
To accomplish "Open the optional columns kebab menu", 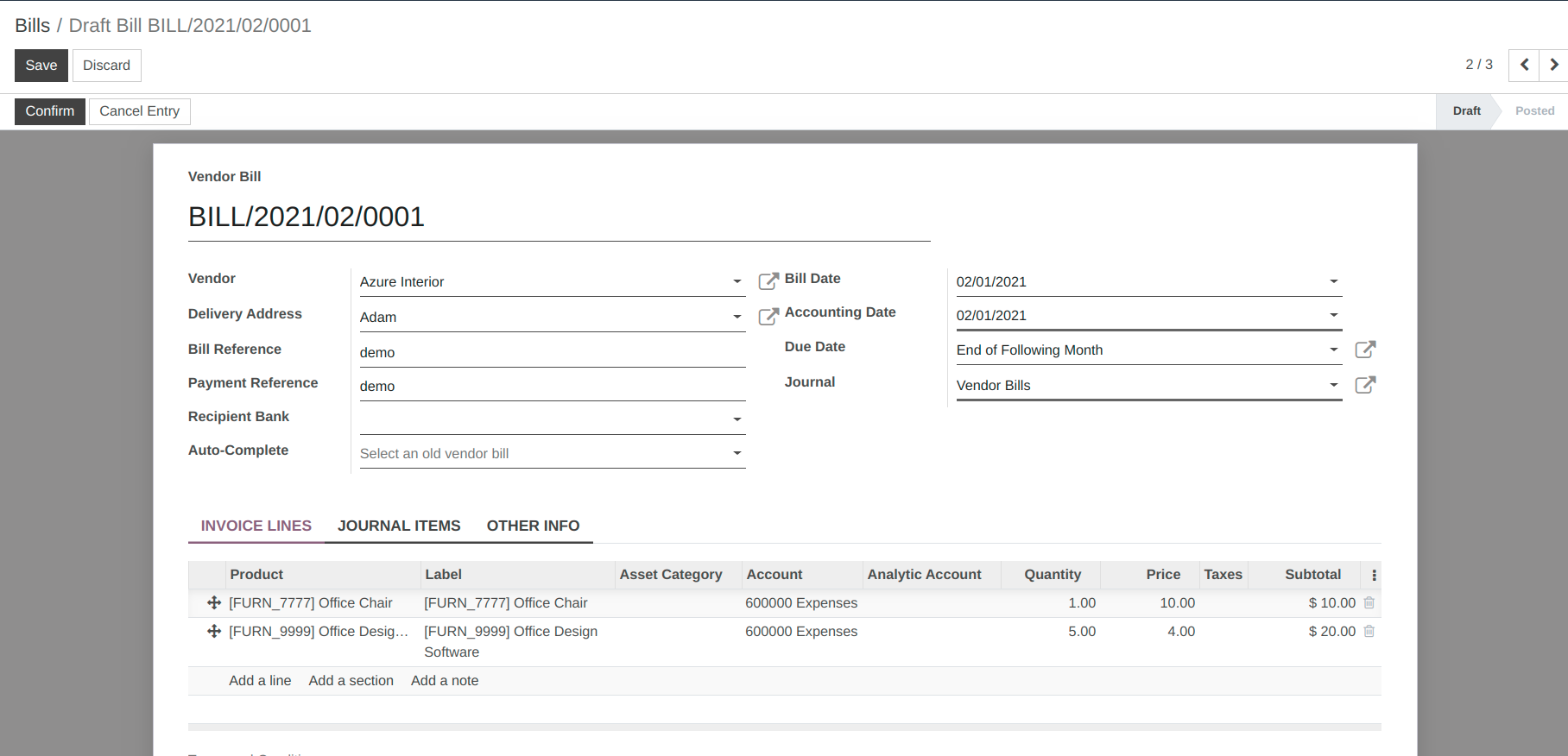I will (1374, 575).
